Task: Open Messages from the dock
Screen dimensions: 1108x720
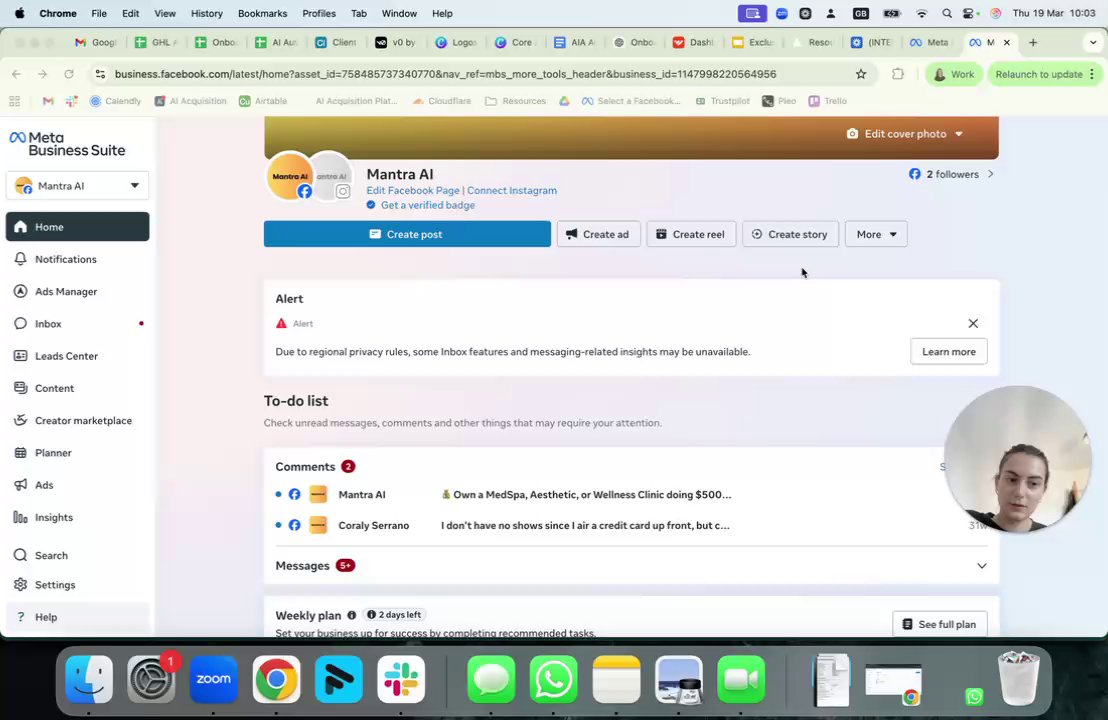Action: tap(492, 679)
